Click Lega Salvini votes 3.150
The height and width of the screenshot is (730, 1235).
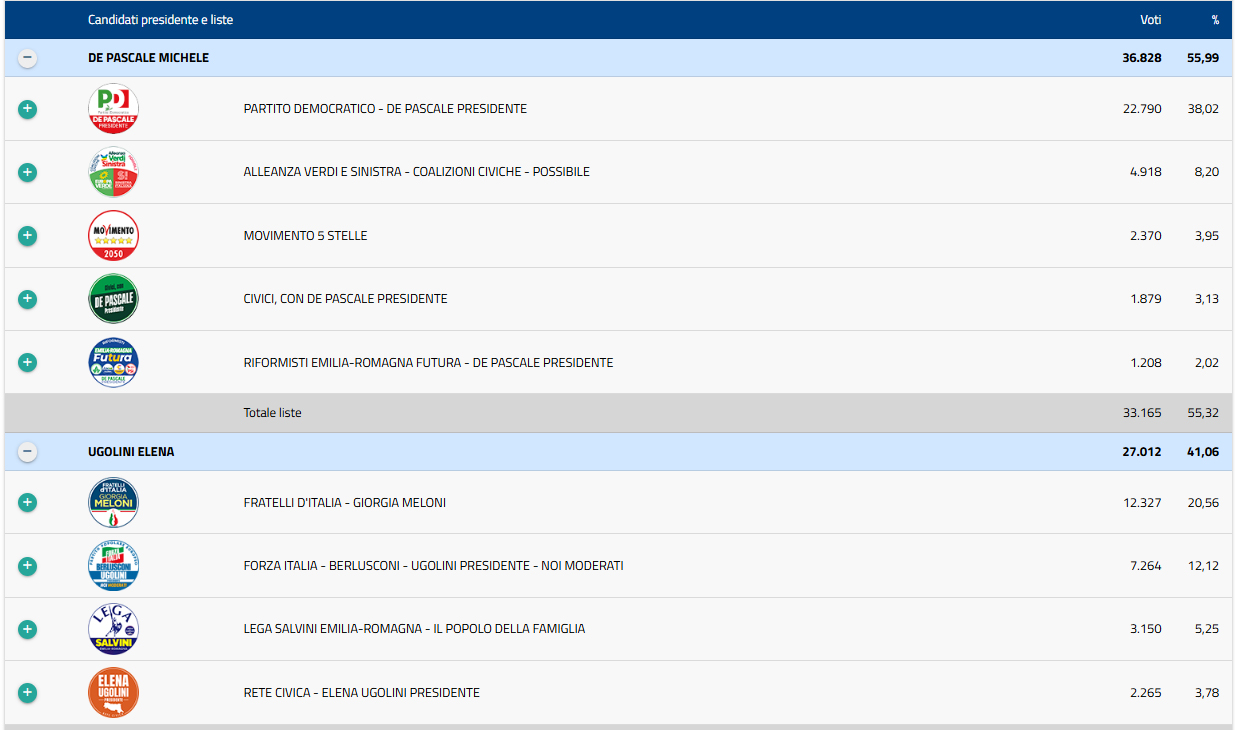(x=1146, y=630)
